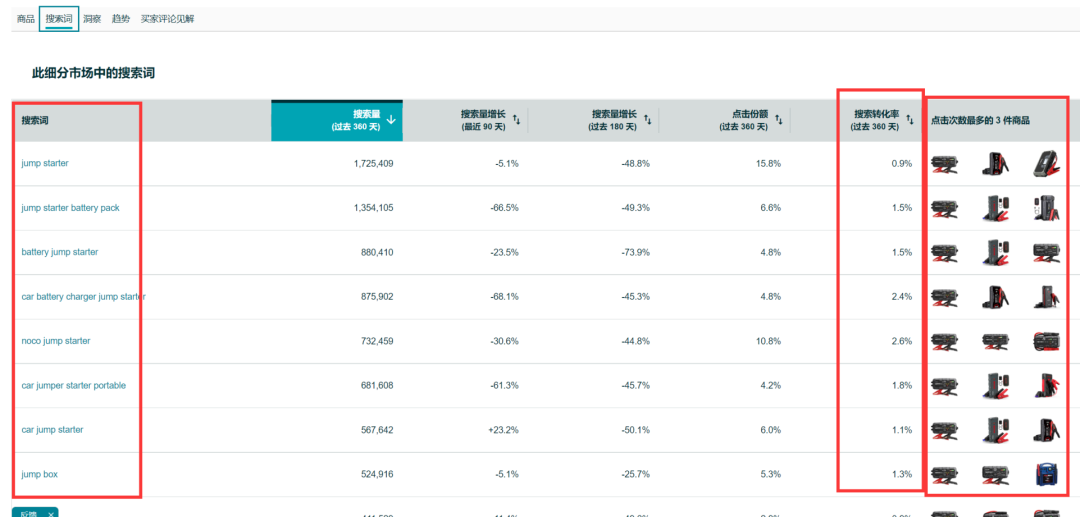Open first thumbnail in "car battery charger jump starter" row
Viewport: 1080px width, 517px height.
point(944,297)
